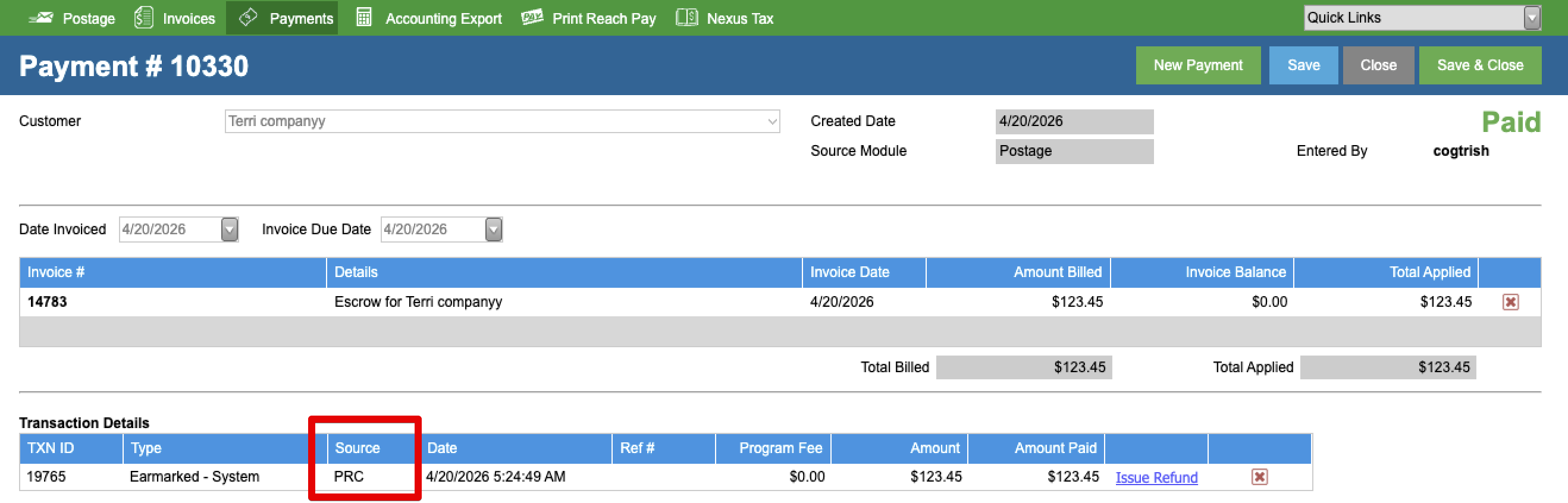Viewport: 1568px width, 503px height.
Task: Open the Invoice Due Date calendar dropdown
Action: (493, 230)
